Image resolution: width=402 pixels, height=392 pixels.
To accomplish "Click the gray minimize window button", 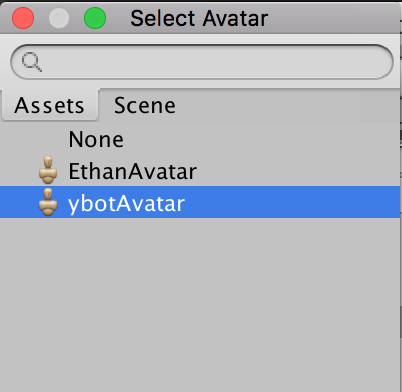I will coord(59,18).
